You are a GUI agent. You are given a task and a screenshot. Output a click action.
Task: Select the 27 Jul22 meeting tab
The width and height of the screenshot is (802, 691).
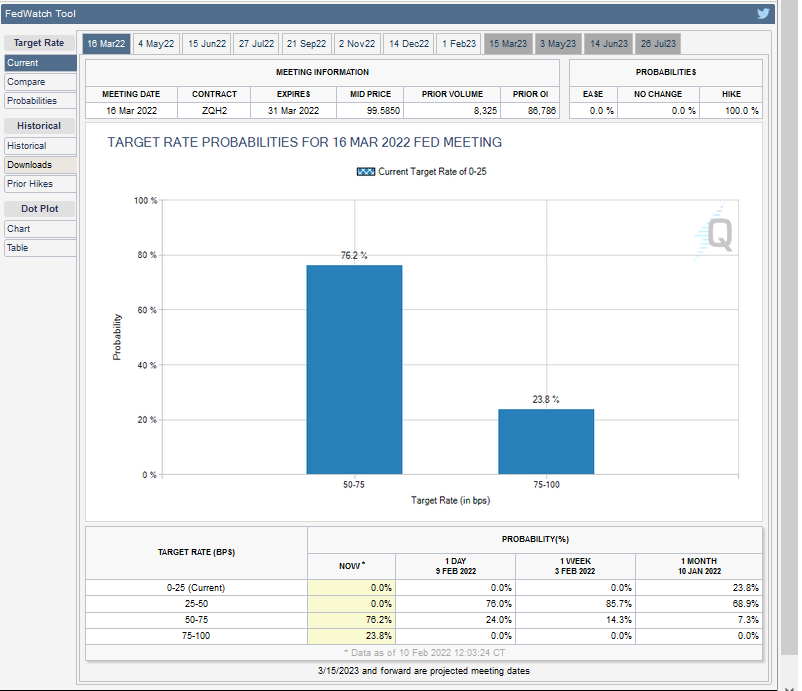coord(256,43)
